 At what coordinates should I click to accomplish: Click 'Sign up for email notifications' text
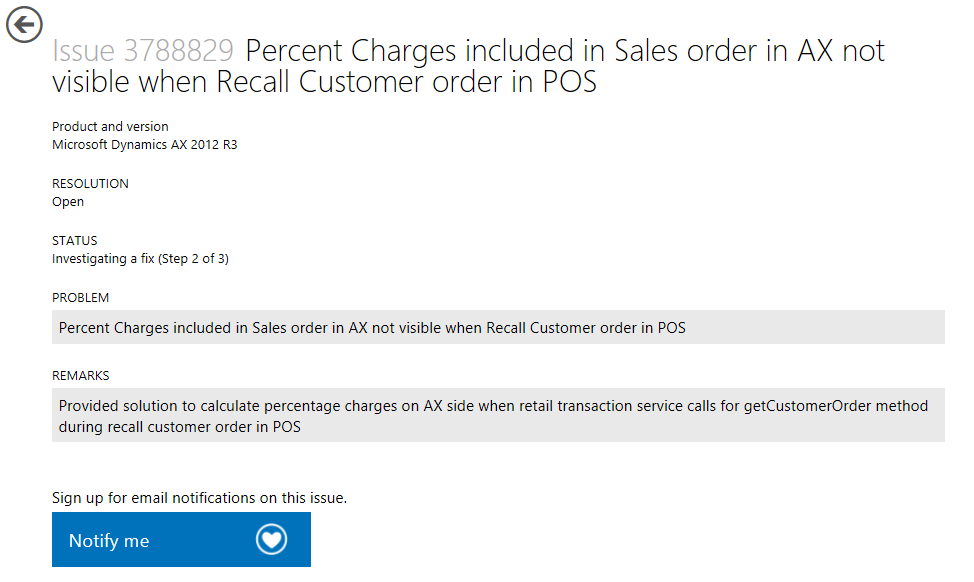[199, 498]
